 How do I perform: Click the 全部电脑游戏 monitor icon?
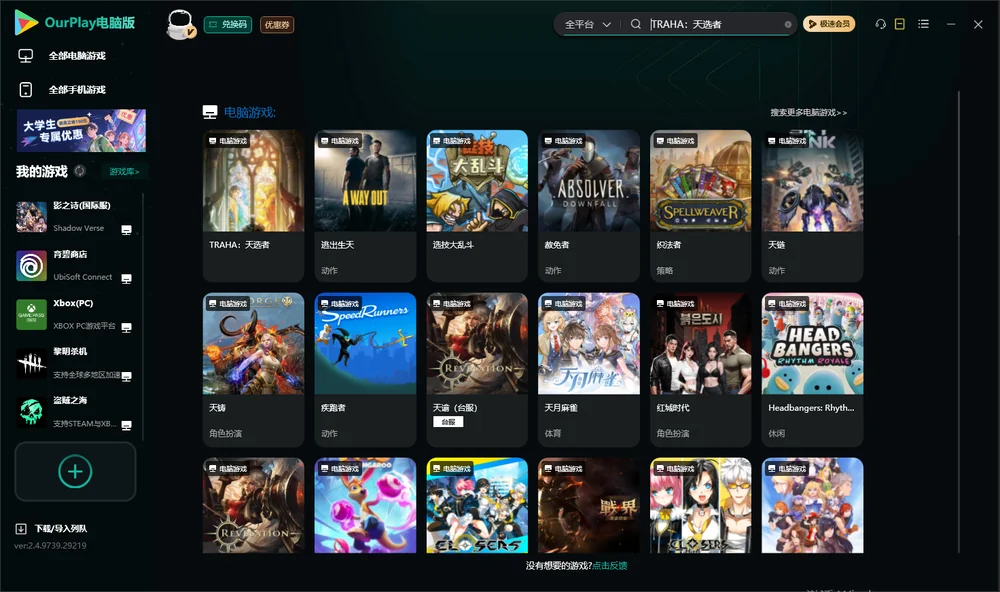[26, 56]
